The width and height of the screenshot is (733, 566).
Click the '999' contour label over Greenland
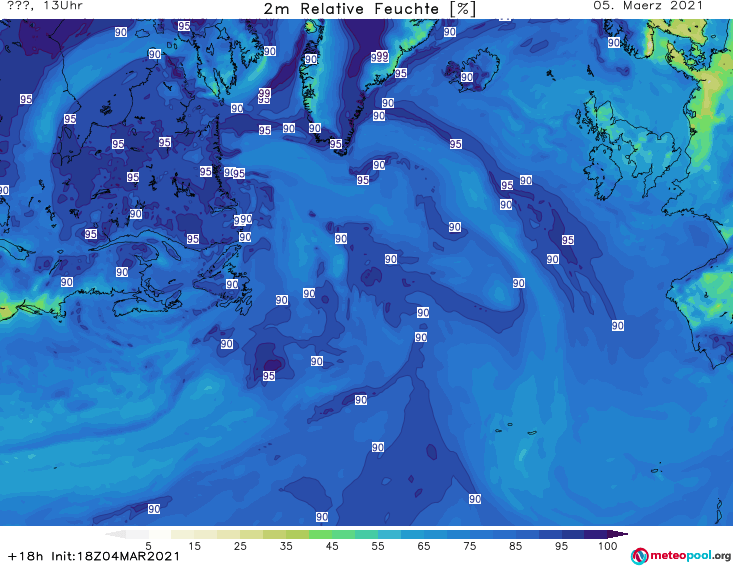click(x=380, y=57)
